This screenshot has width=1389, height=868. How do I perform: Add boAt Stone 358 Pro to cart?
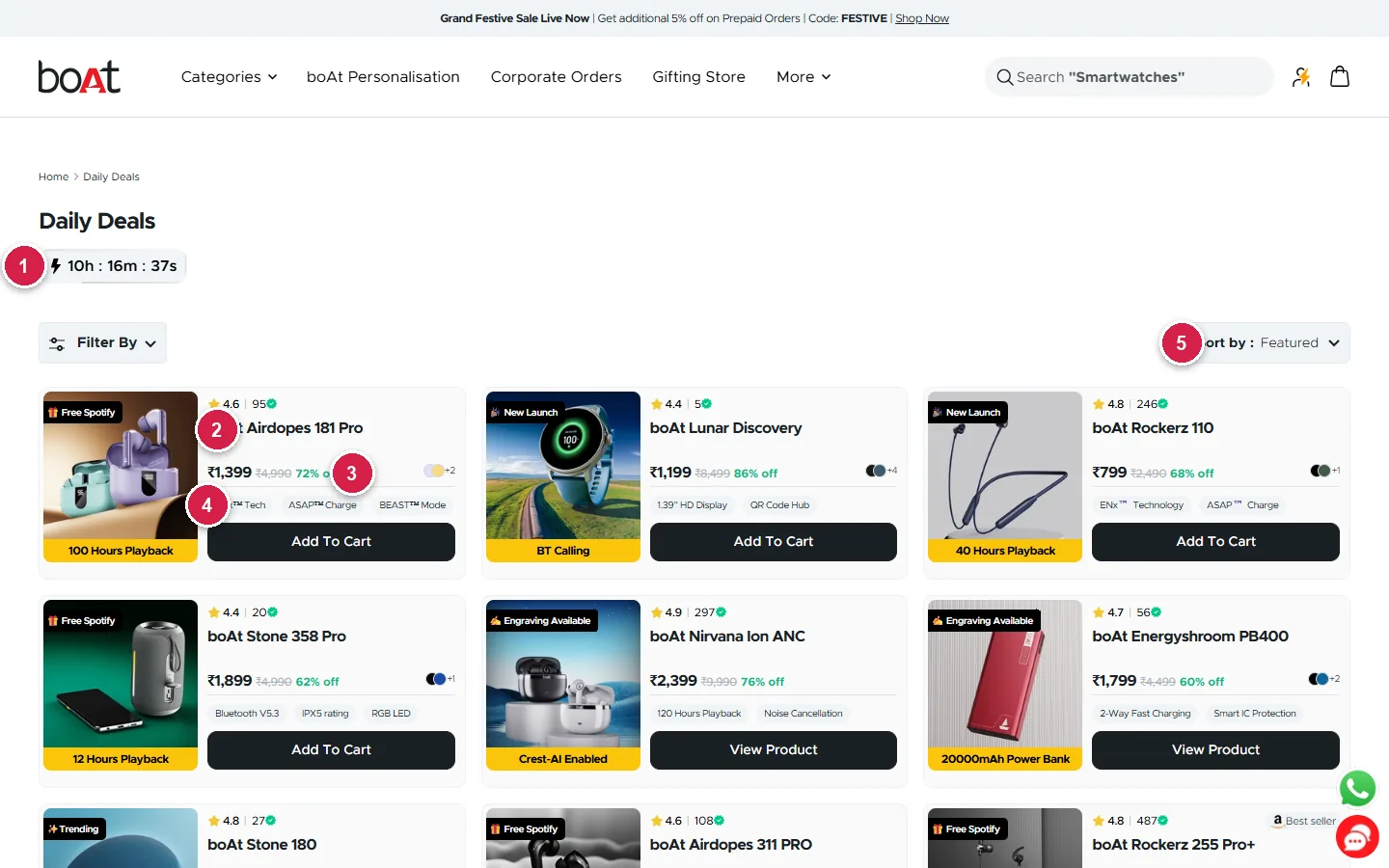[331, 749]
